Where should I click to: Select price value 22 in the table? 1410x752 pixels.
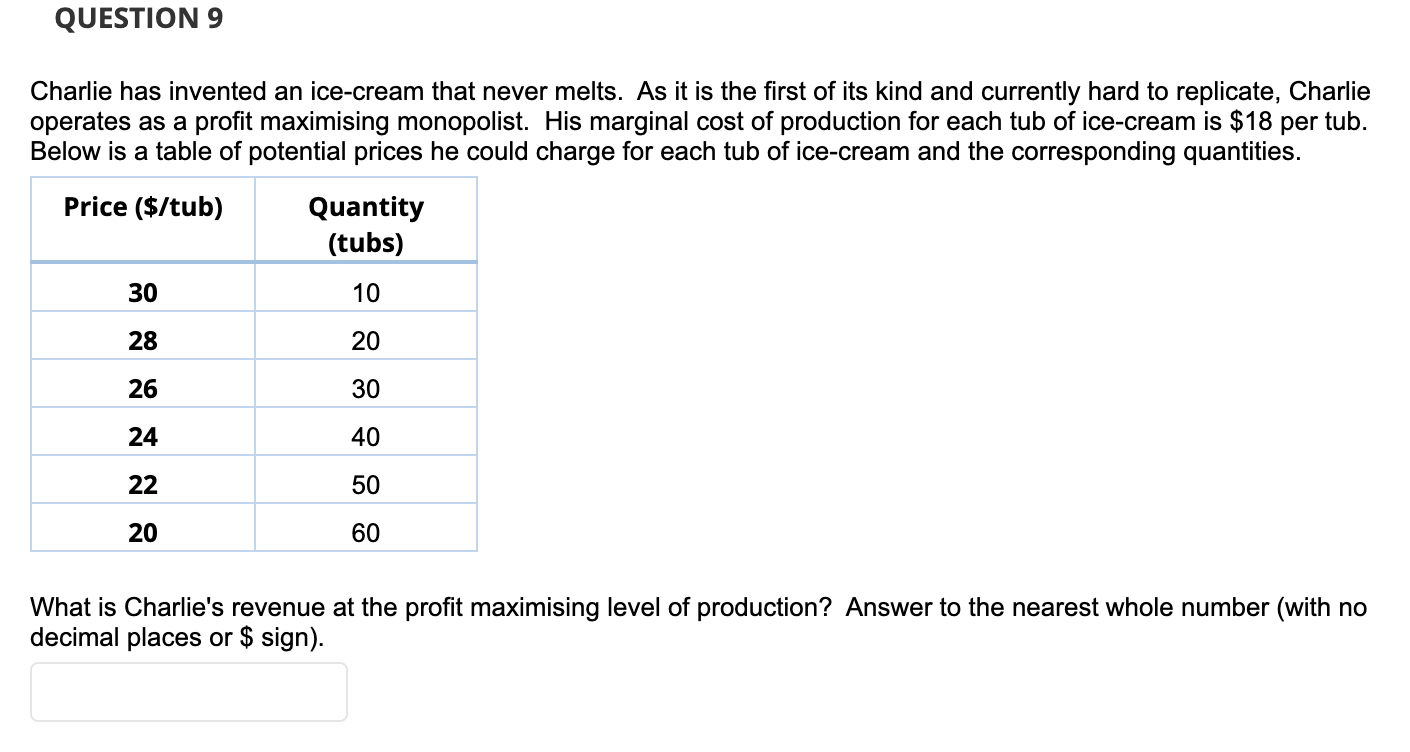pyautogui.click(x=143, y=484)
